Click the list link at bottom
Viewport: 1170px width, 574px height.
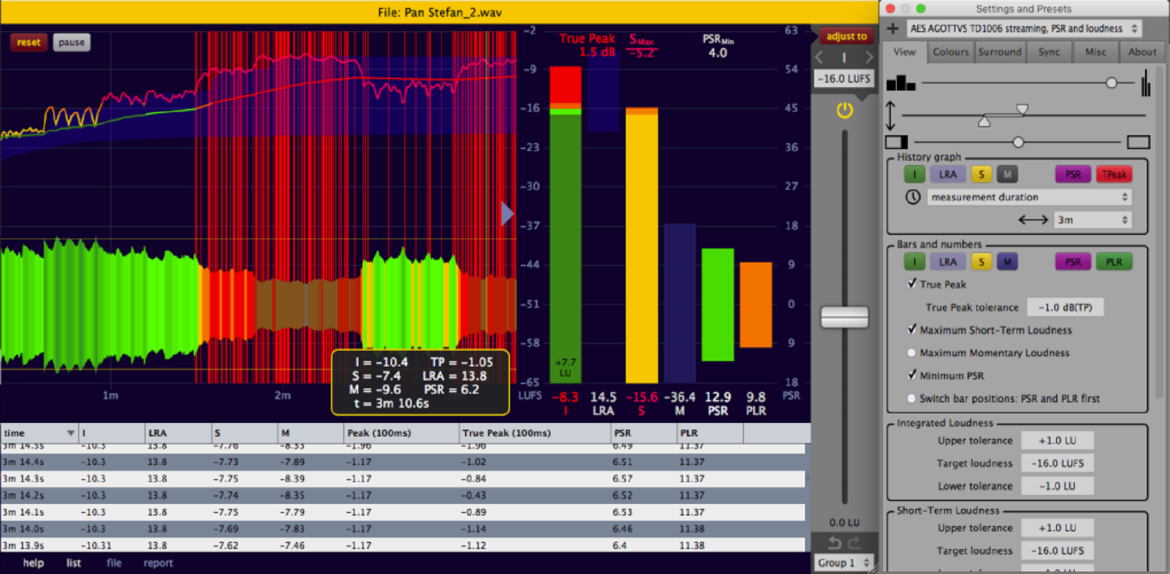click(74, 564)
